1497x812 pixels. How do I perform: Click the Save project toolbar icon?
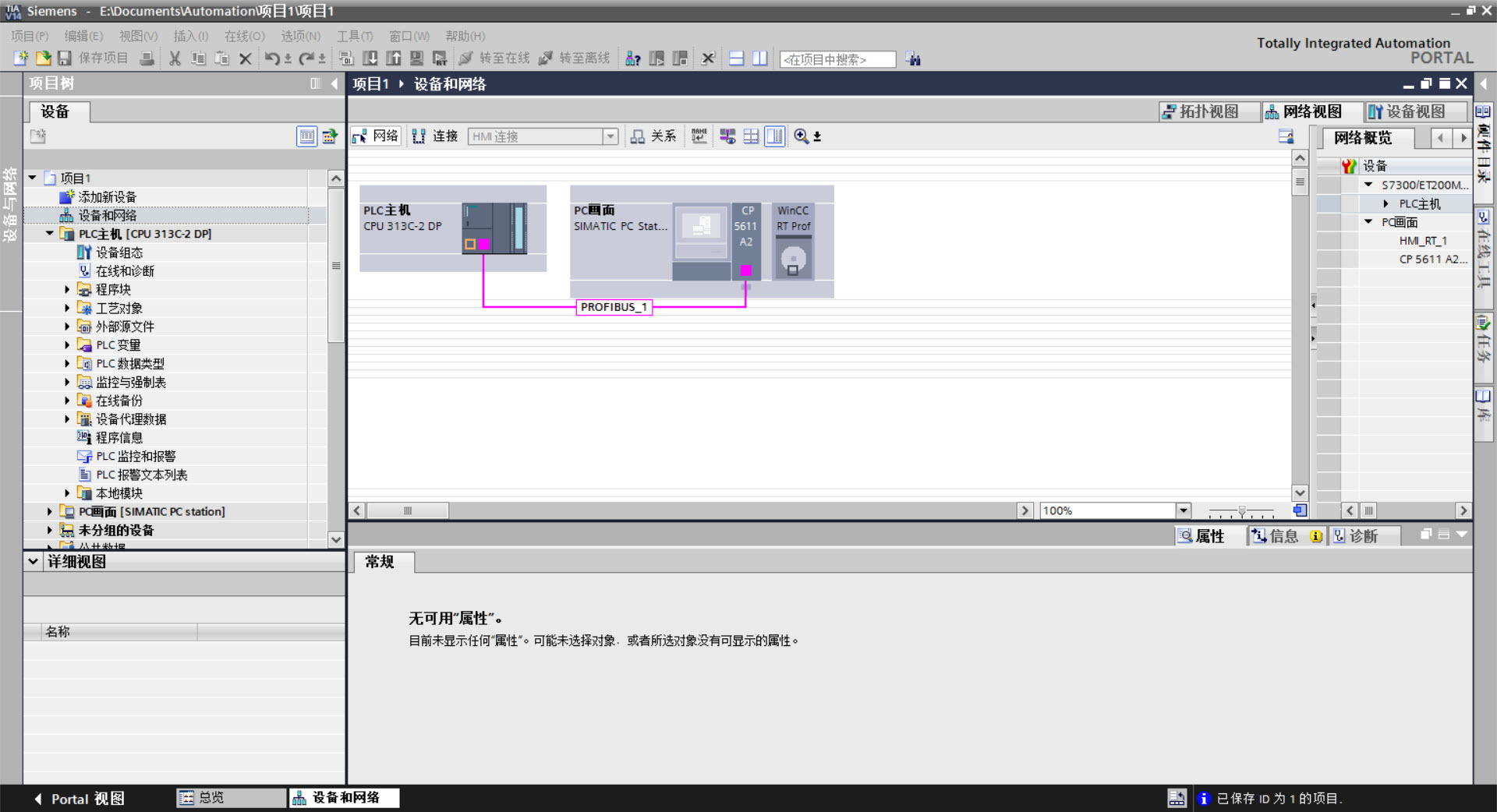[x=65, y=58]
